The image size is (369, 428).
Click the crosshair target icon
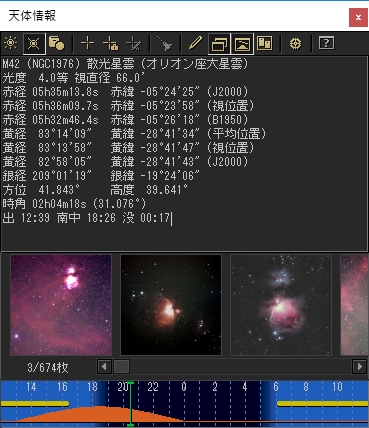[295, 43]
